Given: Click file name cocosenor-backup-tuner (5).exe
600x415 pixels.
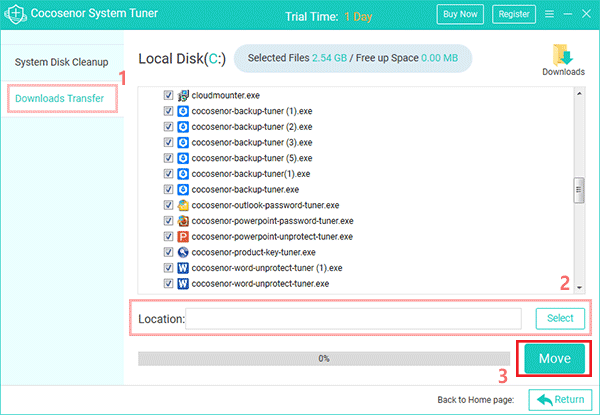Looking at the screenshot, I should (252, 158).
